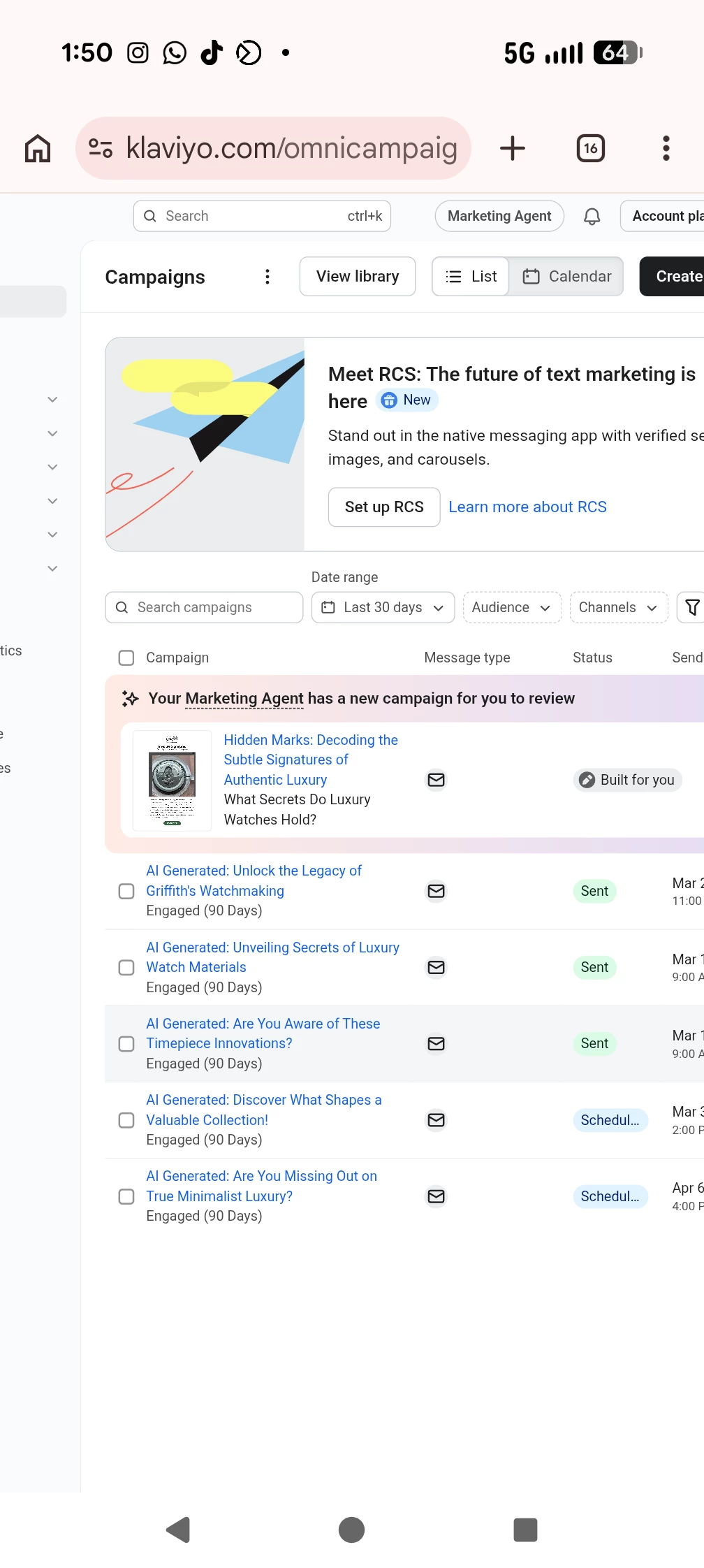Sort by the Campaign column header
Screen dimensions: 704x1568
[177, 658]
